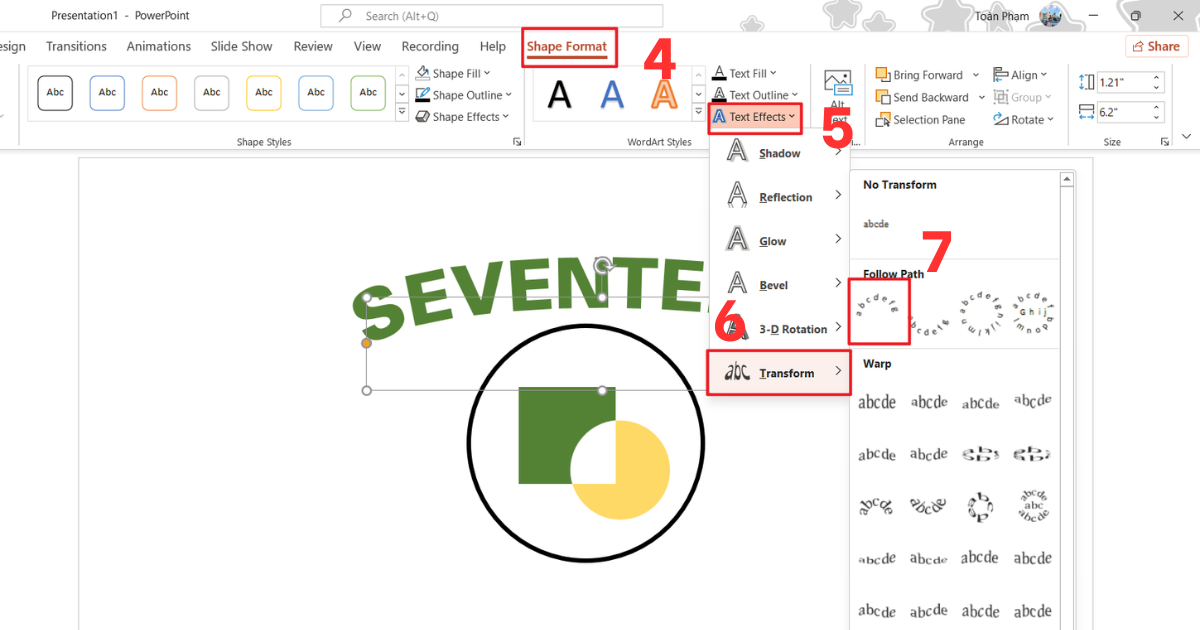1200x630 pixels.
Task: Open the Text Outline dropdown
Action: click(753, 95)
